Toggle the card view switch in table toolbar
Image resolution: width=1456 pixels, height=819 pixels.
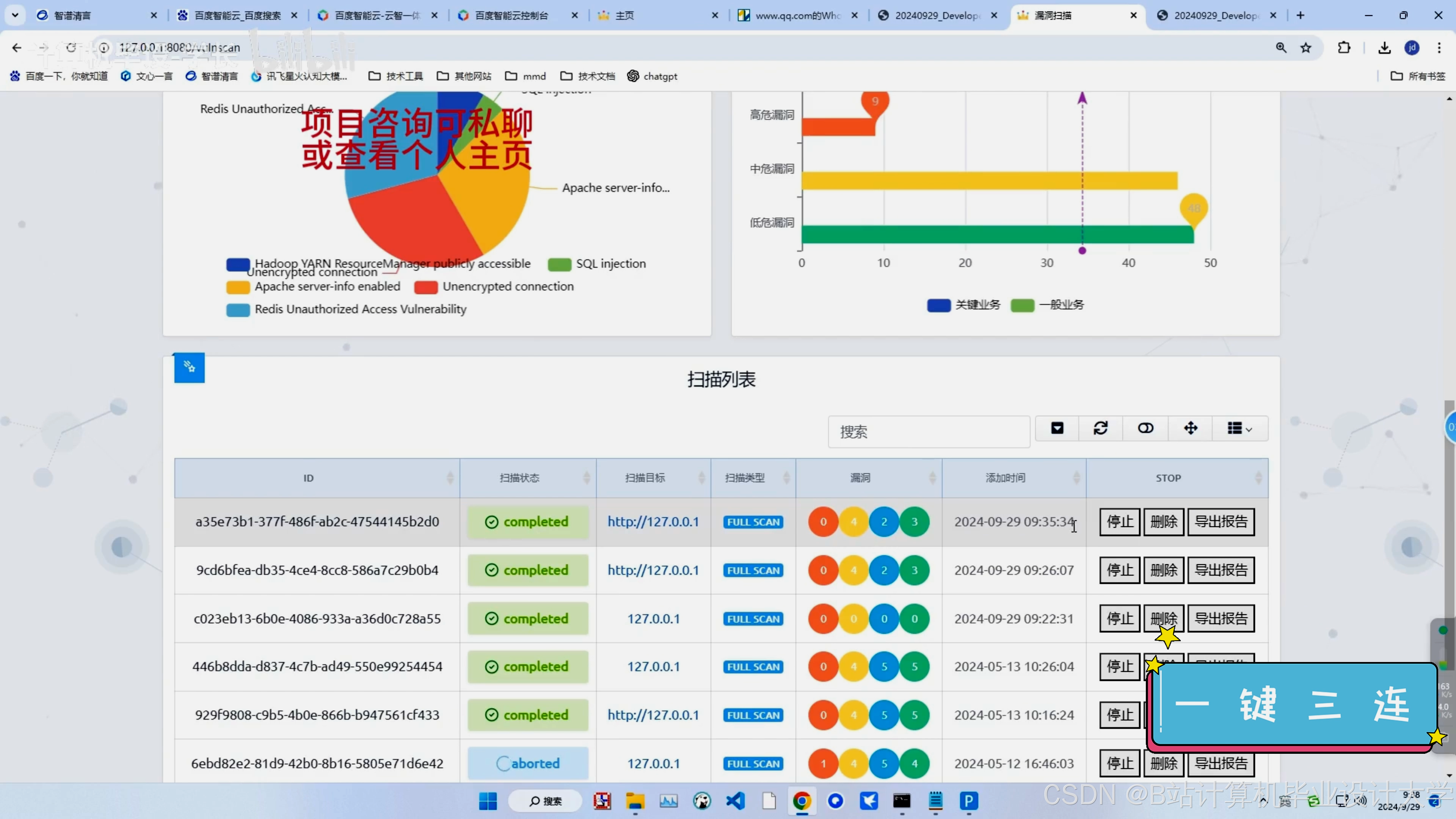coord(1145,428)
